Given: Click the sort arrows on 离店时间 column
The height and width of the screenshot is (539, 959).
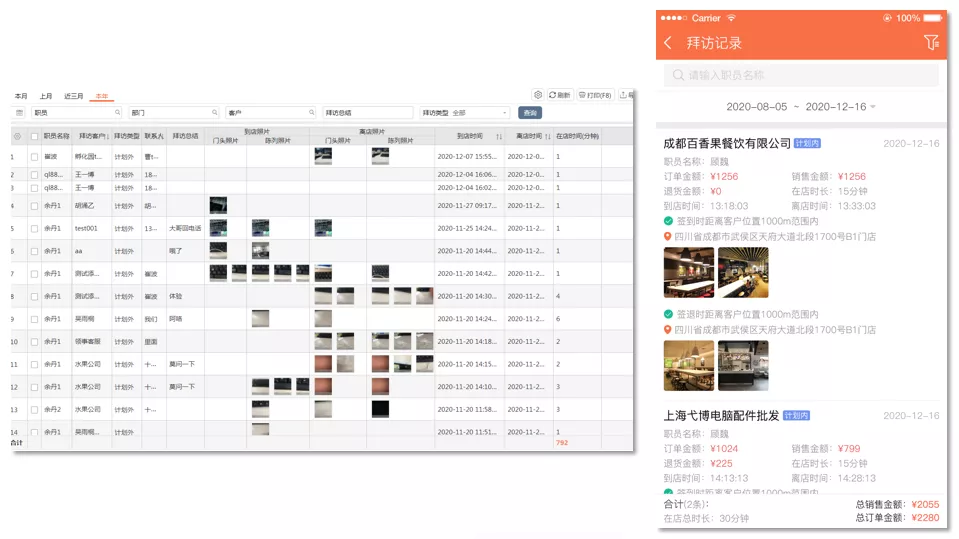Looking at the screenshot, I should [x=547, y=136].
